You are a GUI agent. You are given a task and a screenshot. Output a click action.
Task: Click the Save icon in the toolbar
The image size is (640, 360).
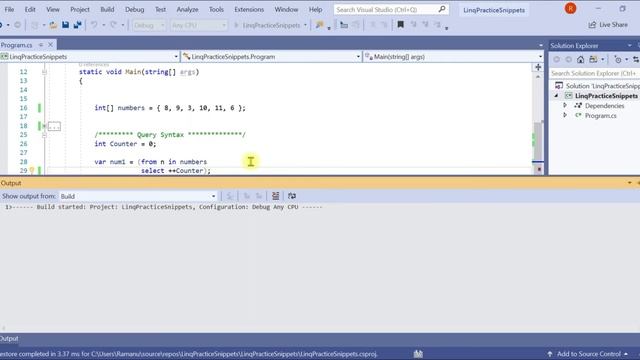pyautogui.click(x=65, y=25)
